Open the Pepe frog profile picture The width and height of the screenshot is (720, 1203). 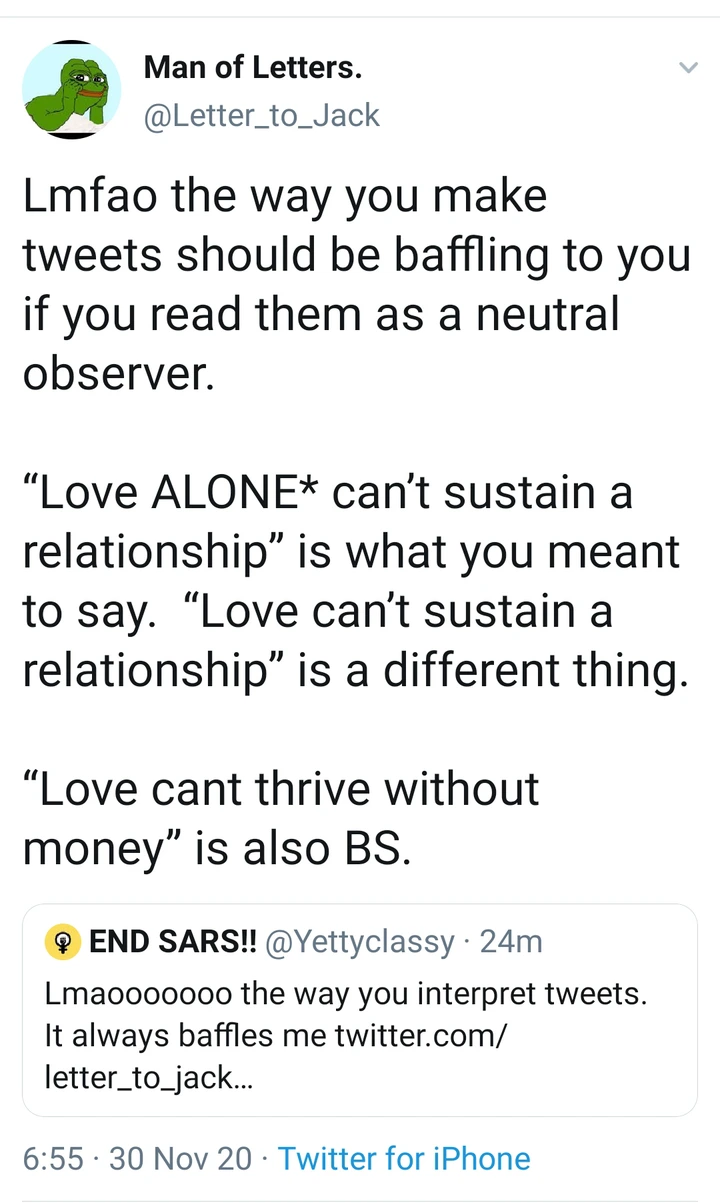point(71,90)
